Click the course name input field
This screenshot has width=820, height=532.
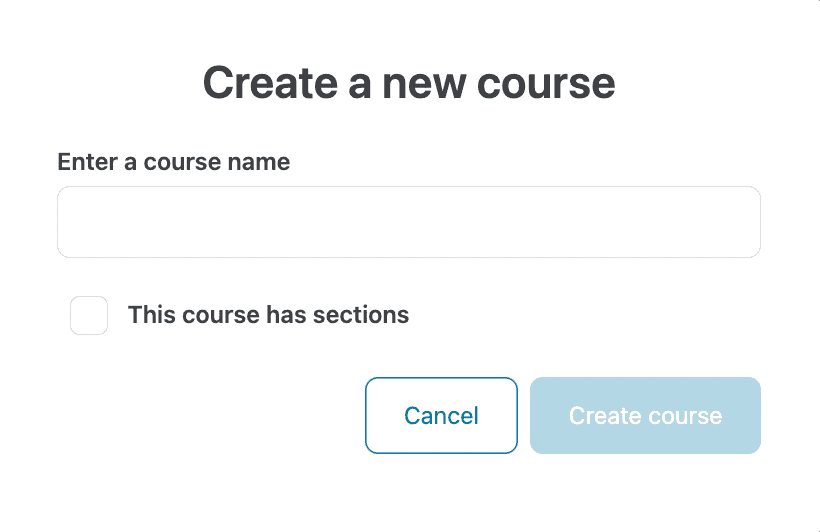[x=408, y=222]
